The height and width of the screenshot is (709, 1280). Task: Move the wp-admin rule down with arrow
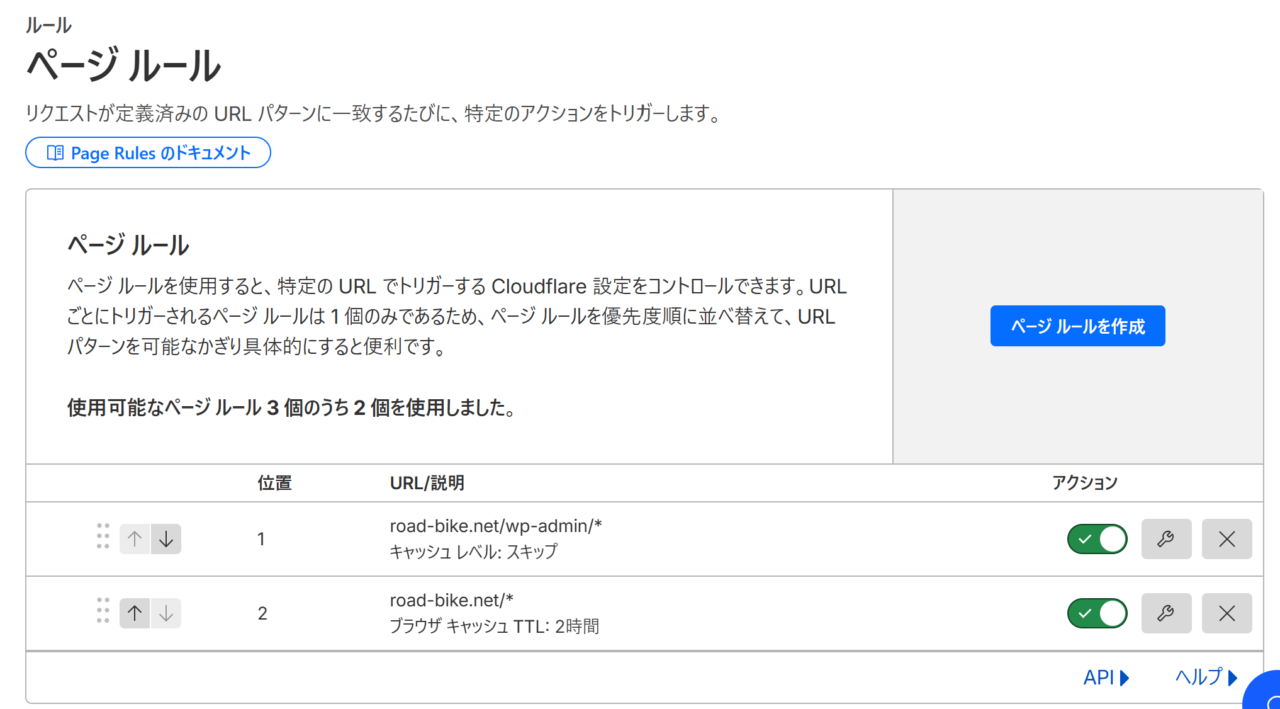(166, 539)
